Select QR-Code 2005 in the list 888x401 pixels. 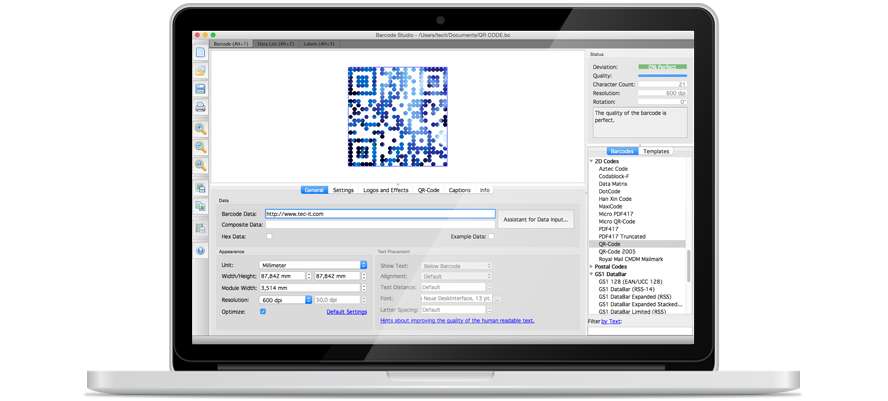(x=617, y=251)
